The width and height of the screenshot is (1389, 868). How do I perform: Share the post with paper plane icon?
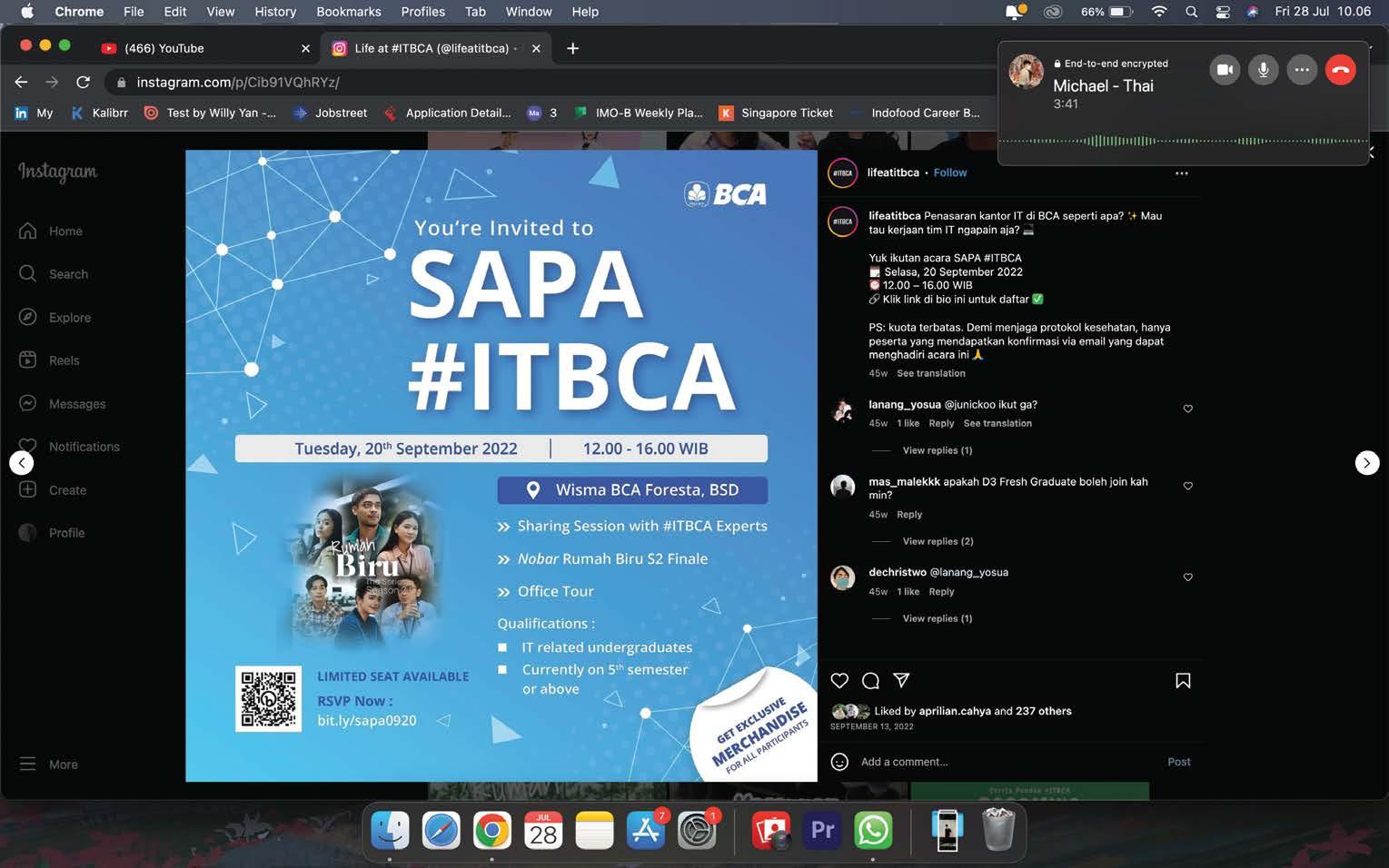901,680
